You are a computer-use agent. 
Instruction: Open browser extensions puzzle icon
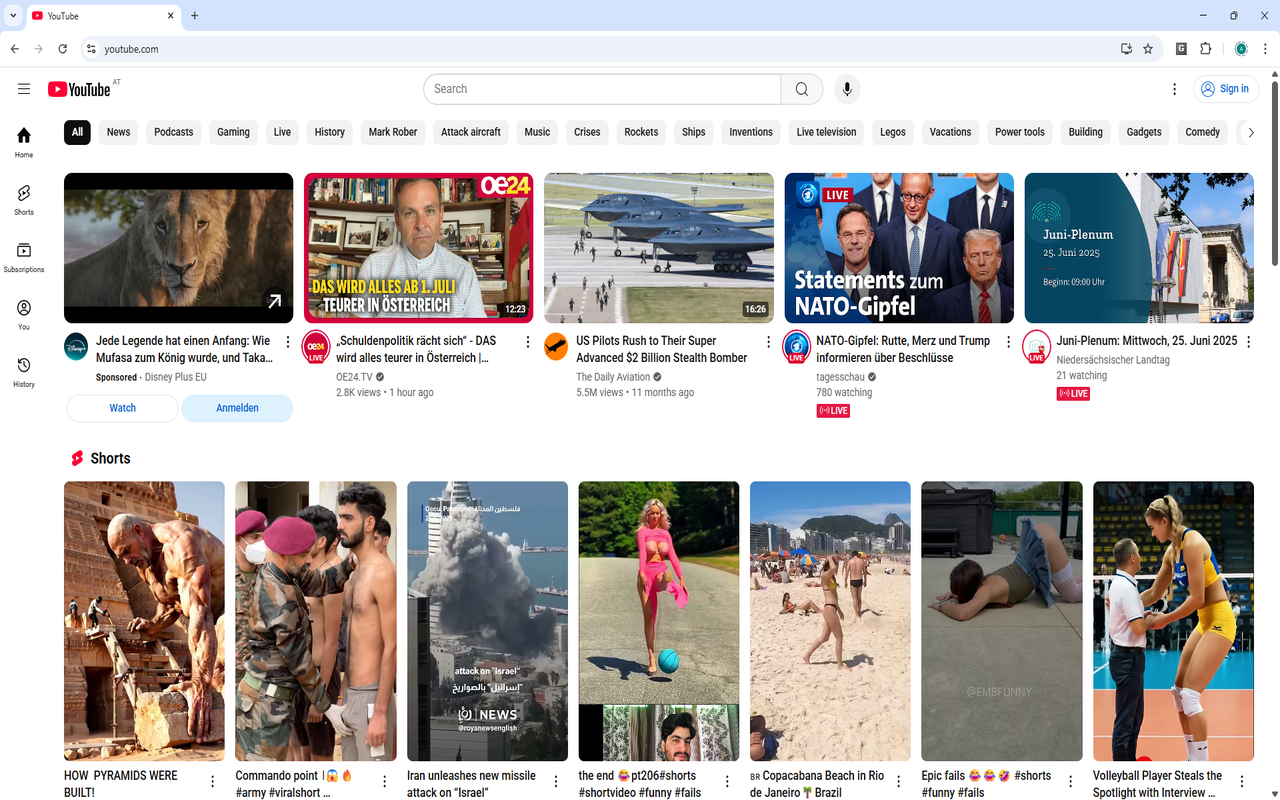click(1205, 49)
